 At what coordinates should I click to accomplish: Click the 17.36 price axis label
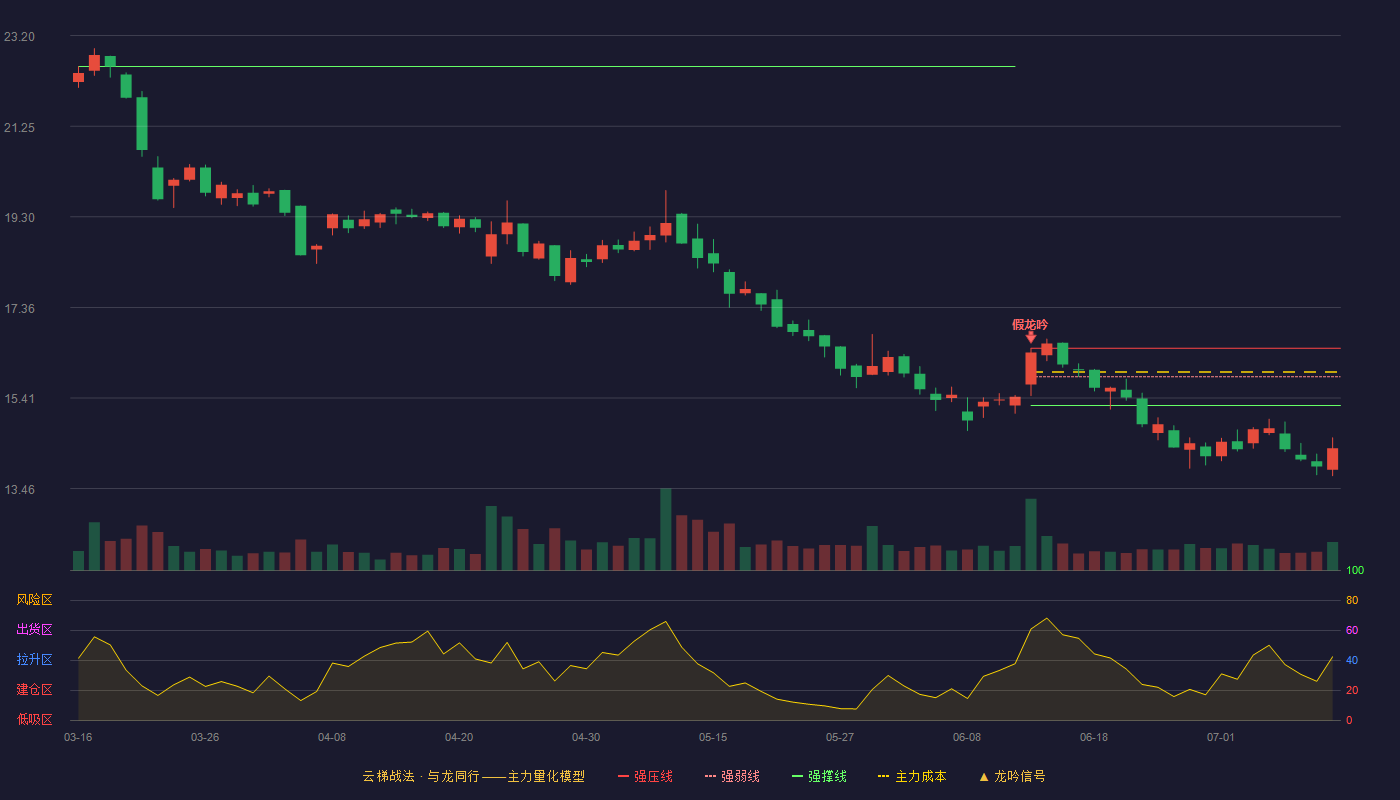click(x=19, y=309)
